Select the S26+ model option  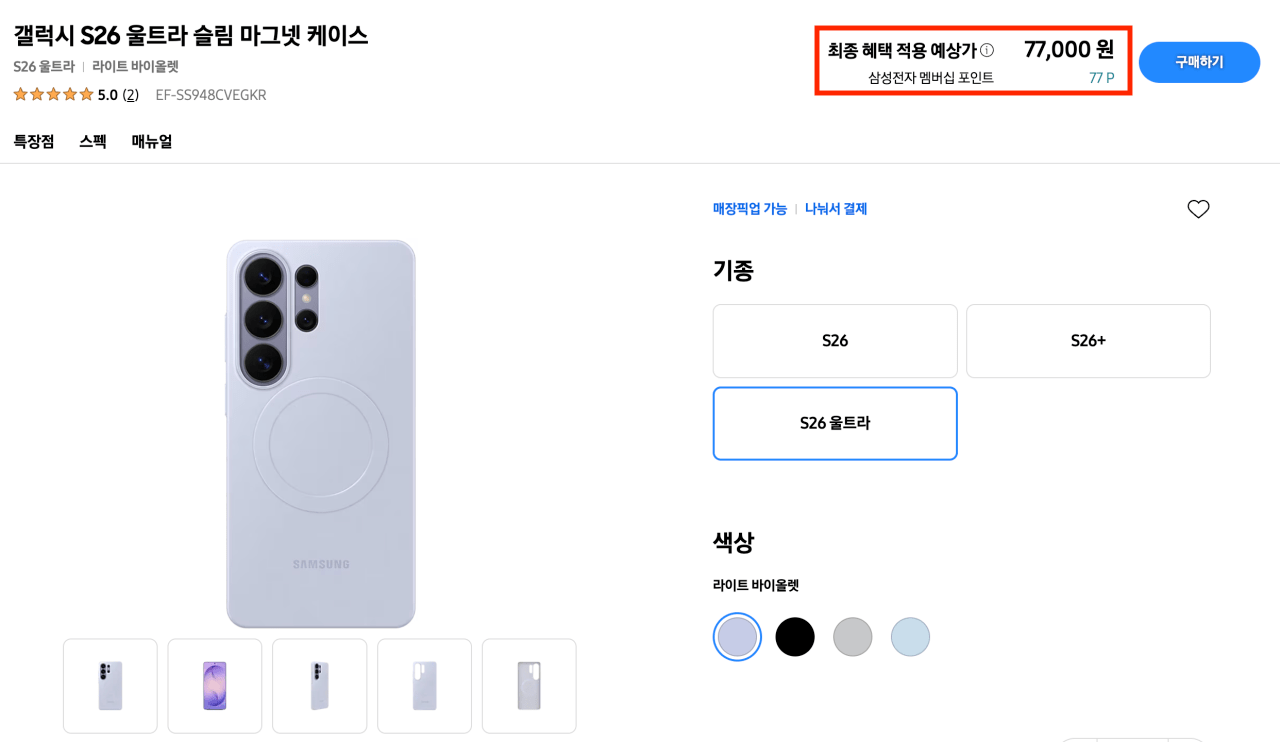(x=1088, y=341)
